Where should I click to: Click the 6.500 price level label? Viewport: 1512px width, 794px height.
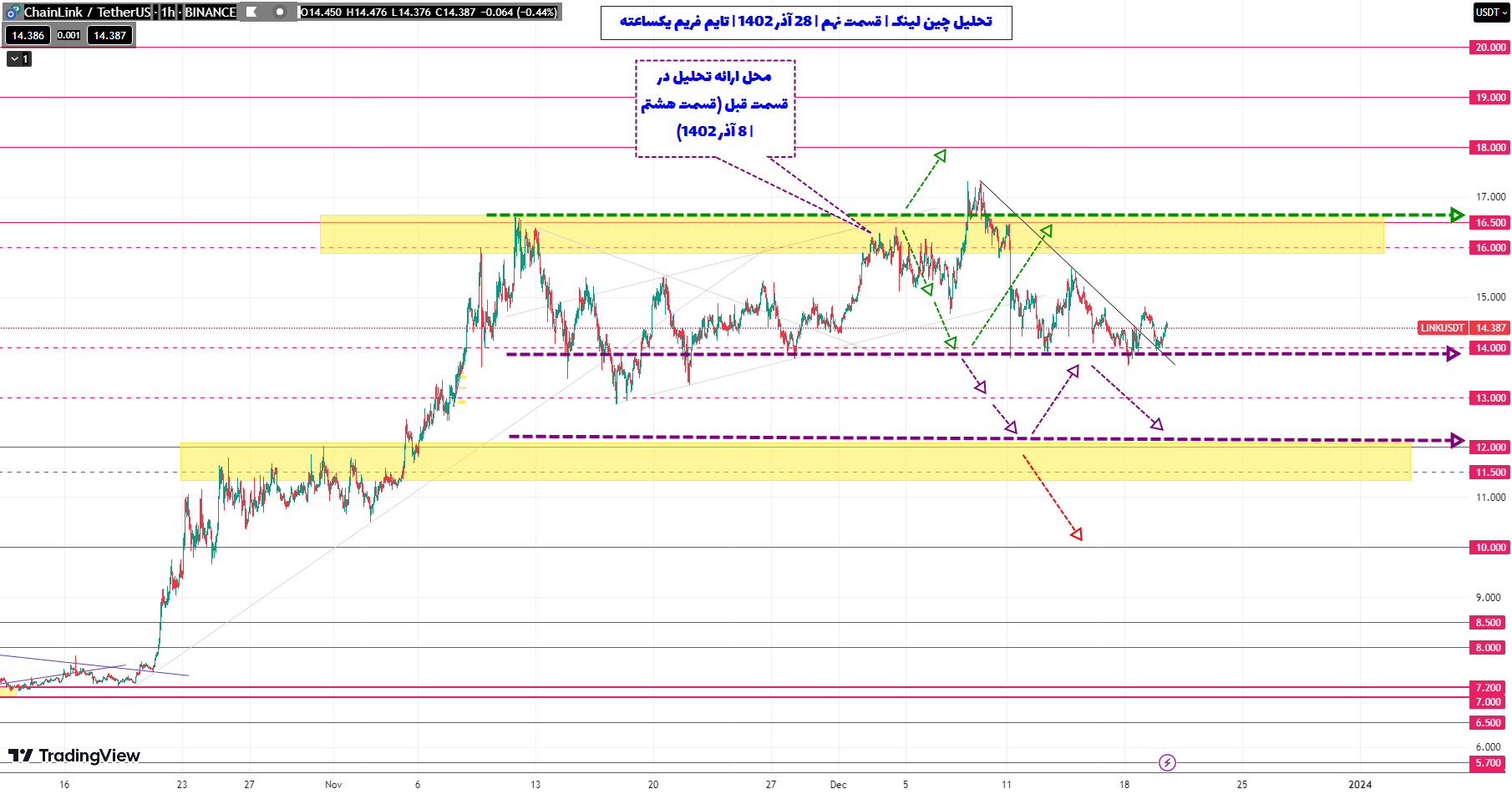click(x=1488, y=723)
